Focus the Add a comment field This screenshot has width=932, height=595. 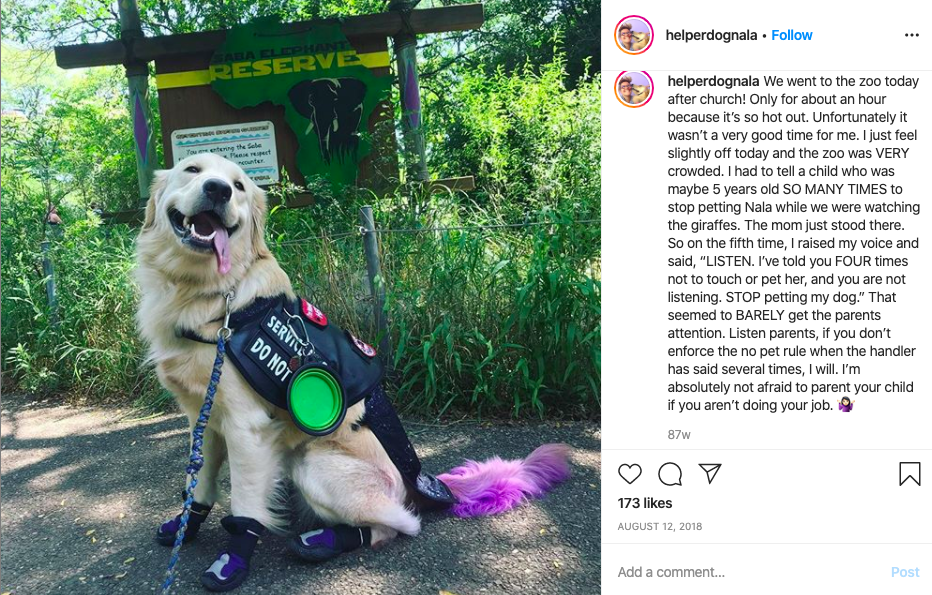pos(749,572)
